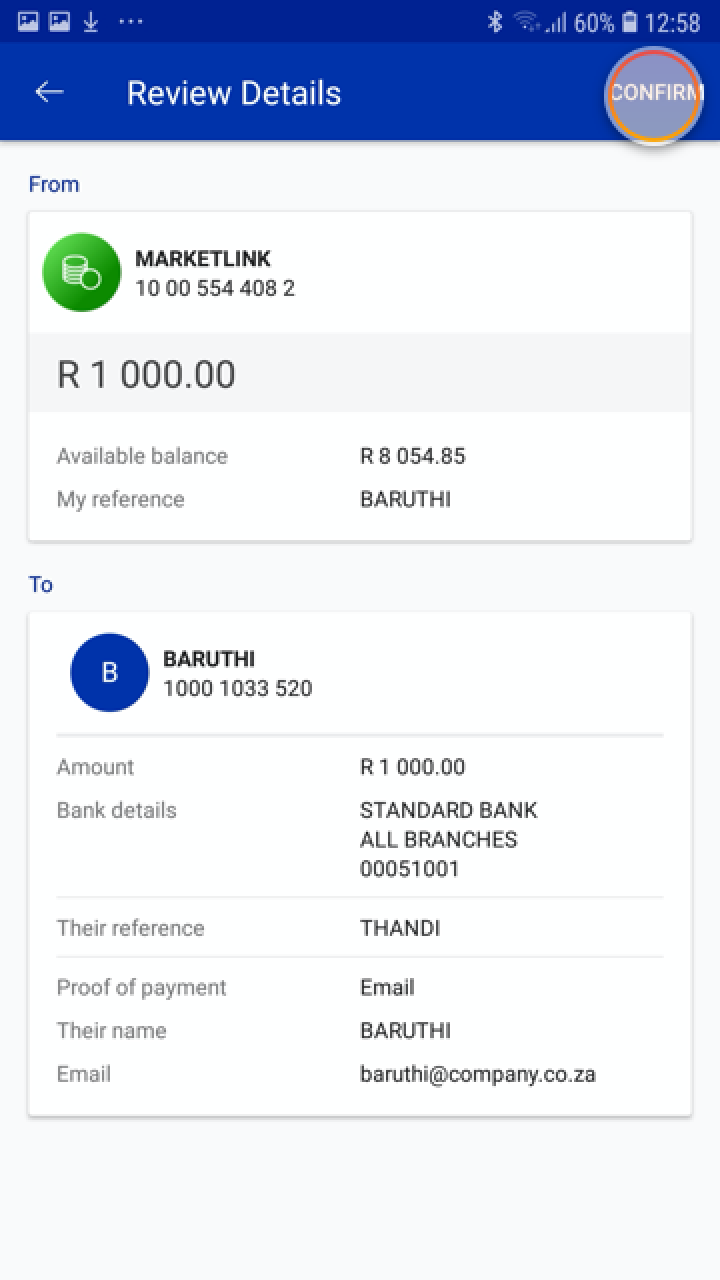Viewport: 720px width, 1280px height.
Task: Select the R 1 000.00 amount field
Action: (147, 374)
